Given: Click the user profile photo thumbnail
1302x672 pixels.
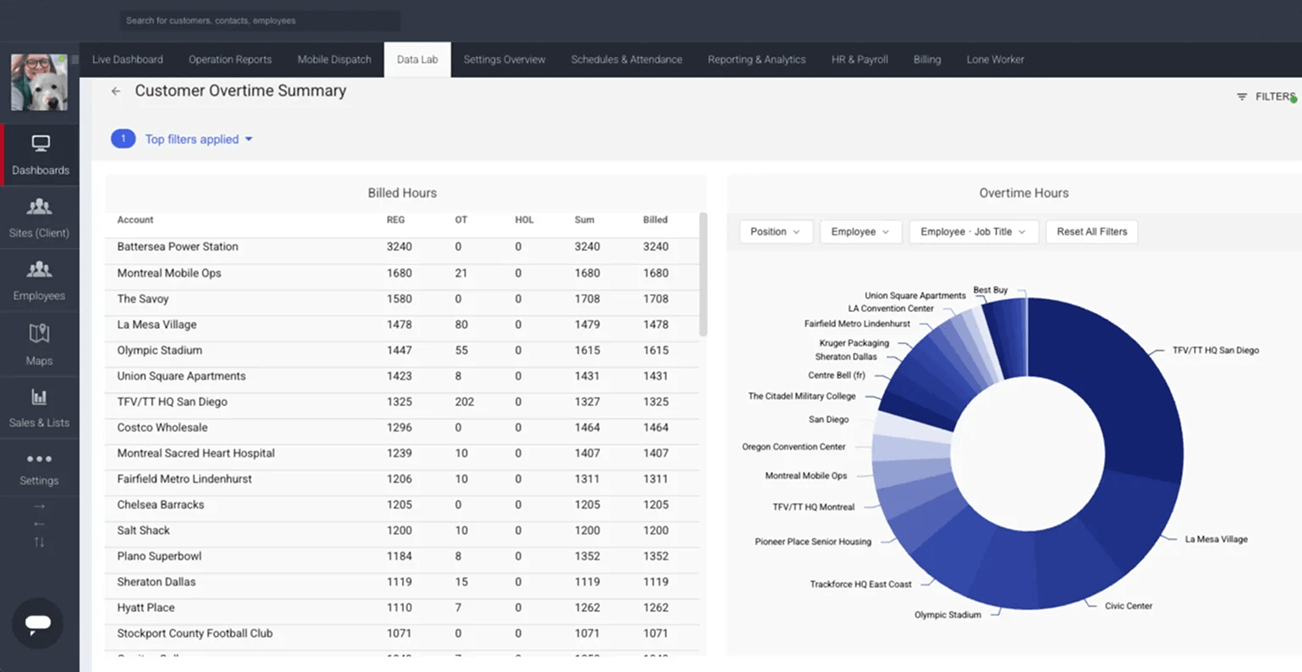Looking at the screenshot, I should tap(39, 81).
